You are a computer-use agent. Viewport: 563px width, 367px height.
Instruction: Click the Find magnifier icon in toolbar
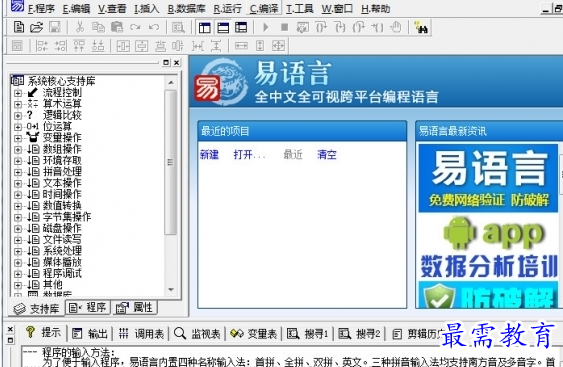[178, 27]
